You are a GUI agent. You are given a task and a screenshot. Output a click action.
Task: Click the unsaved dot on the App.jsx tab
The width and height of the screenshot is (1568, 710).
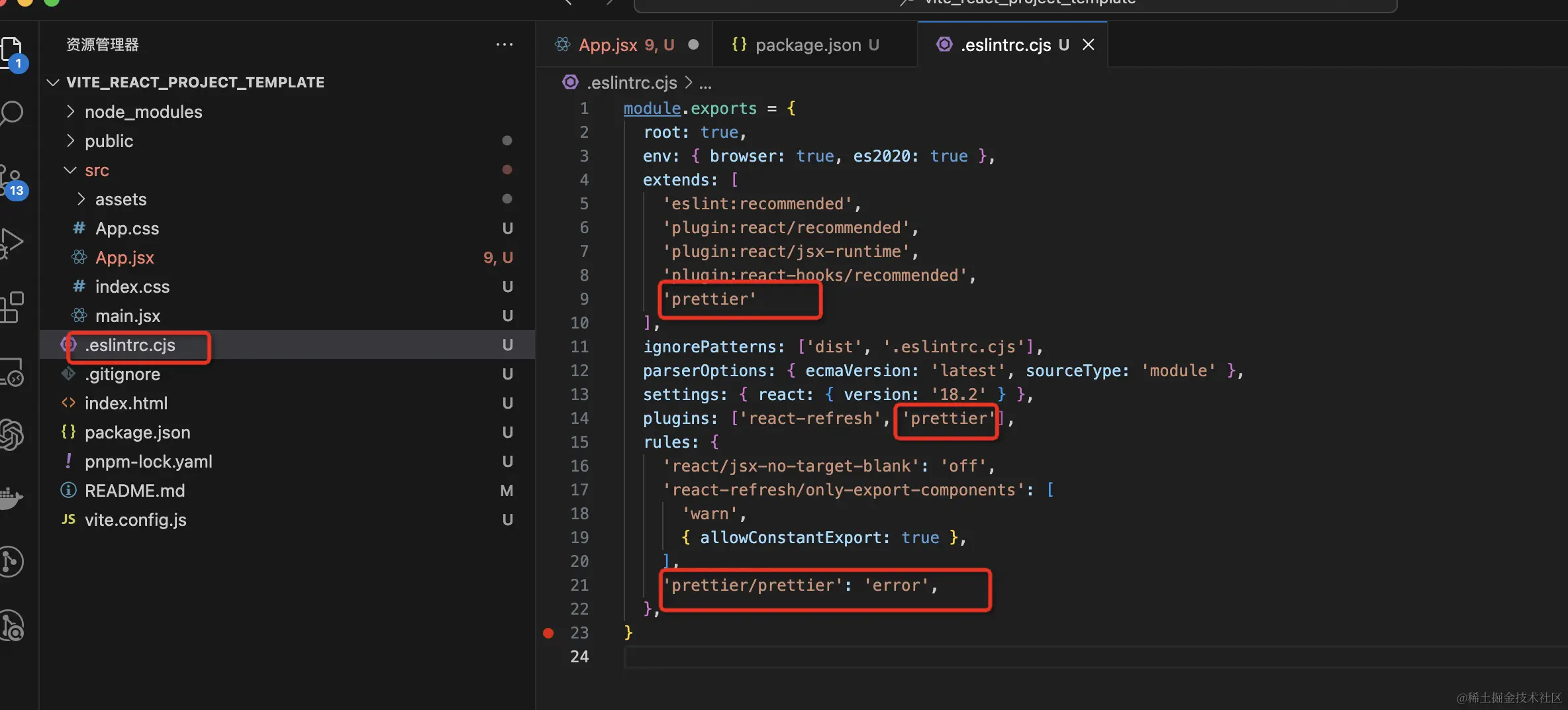point(693,44)
